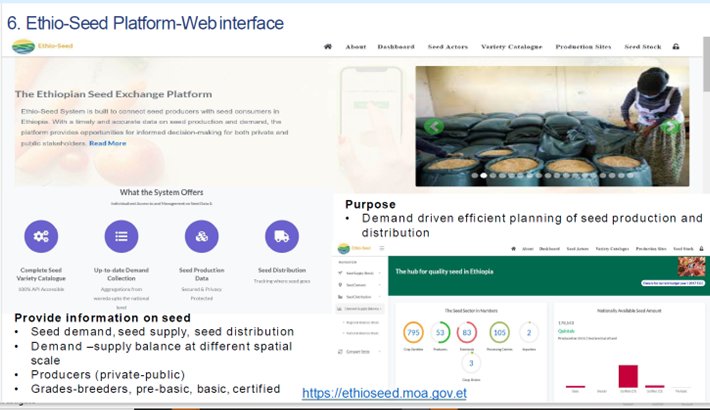Click the Seed Demand pin icon in the sidebar

(x=340, y=285)
